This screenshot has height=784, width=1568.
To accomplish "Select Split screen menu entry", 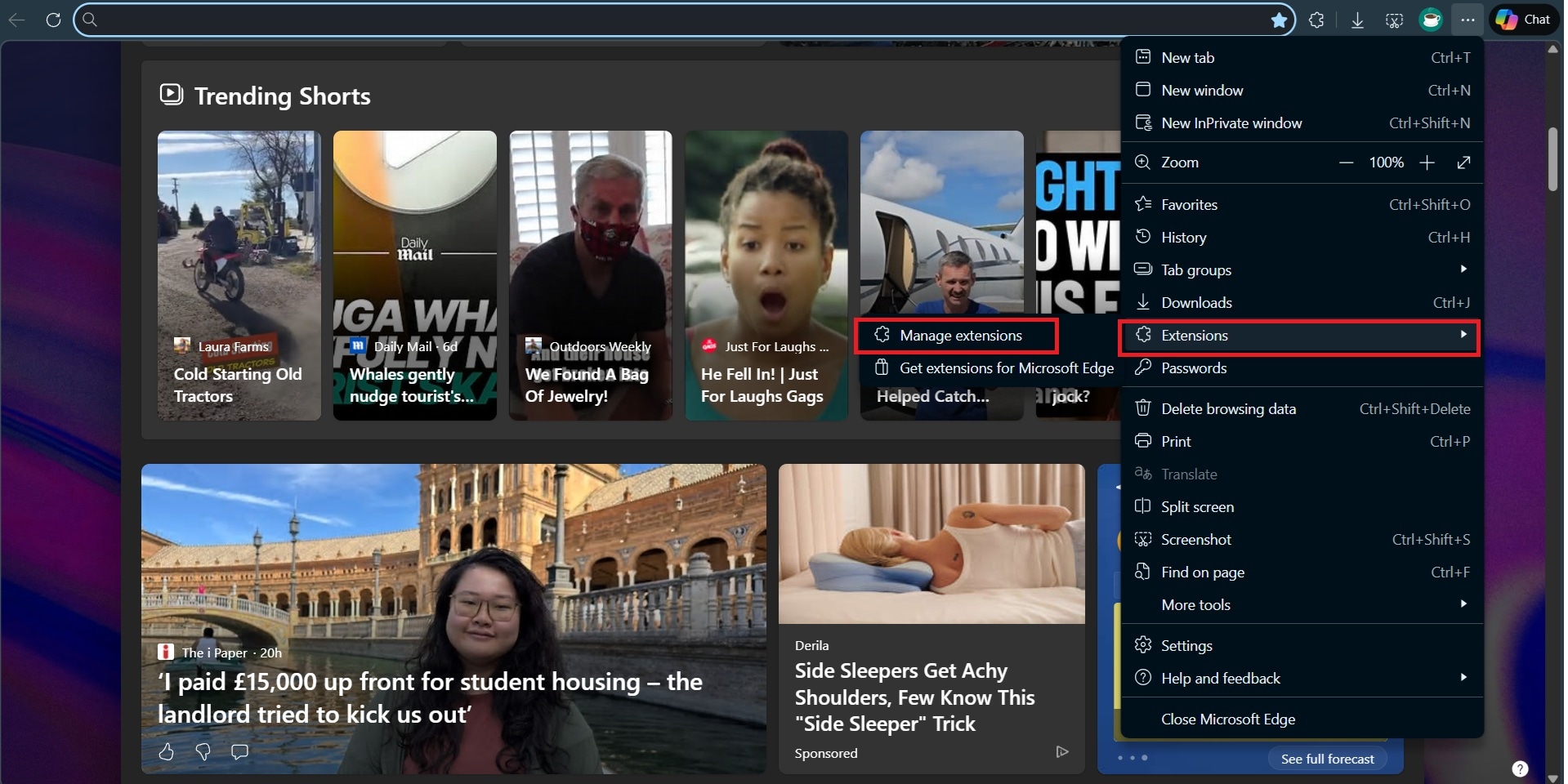I will tap(1302, 506).
